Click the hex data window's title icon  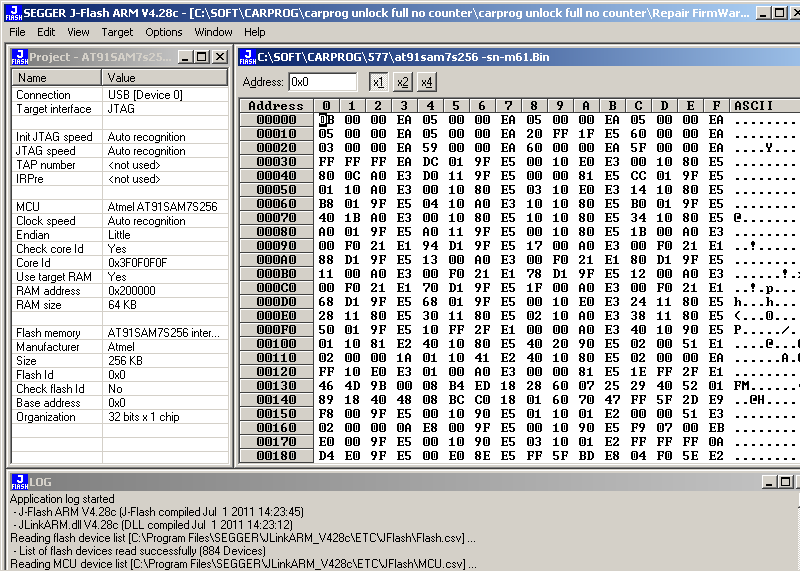247,57
